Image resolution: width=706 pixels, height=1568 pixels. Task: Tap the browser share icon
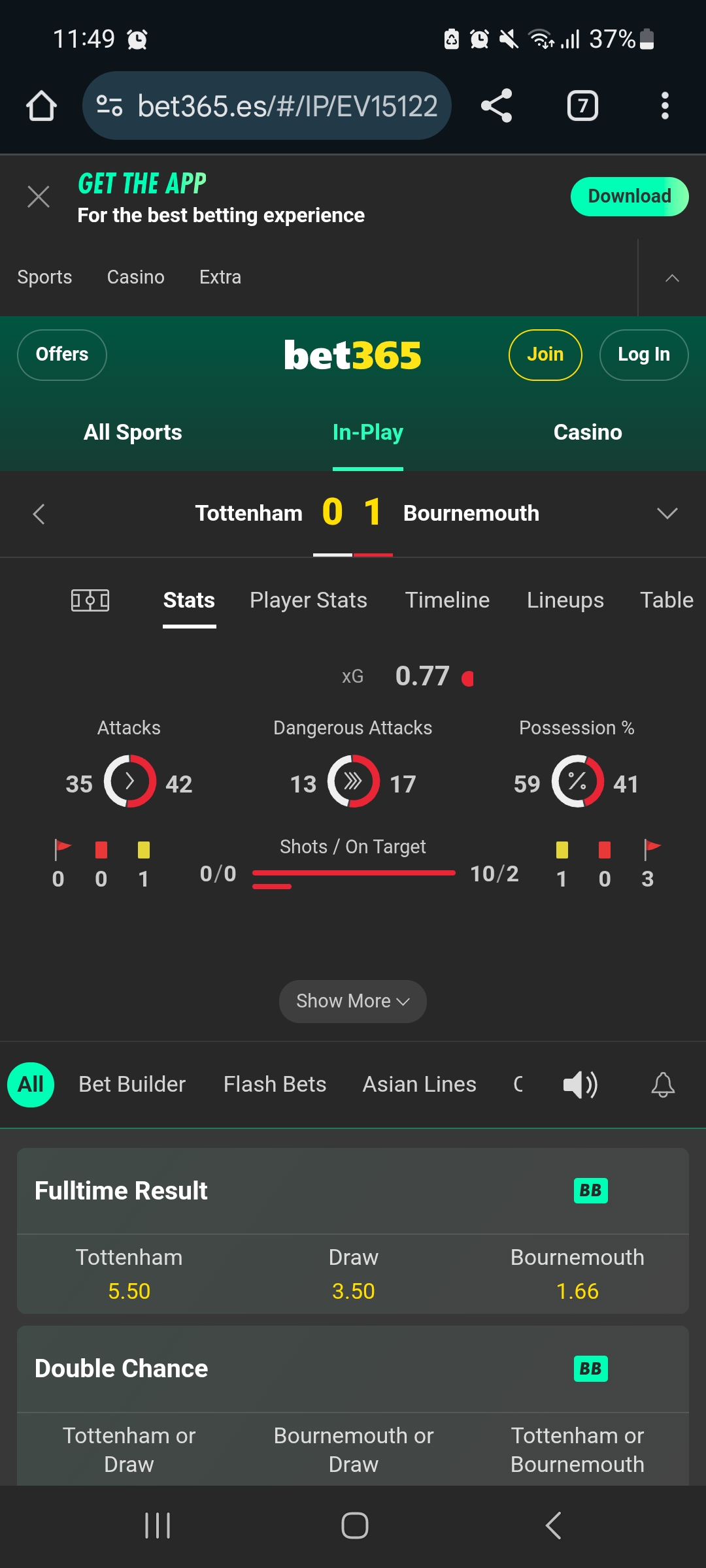497,106
